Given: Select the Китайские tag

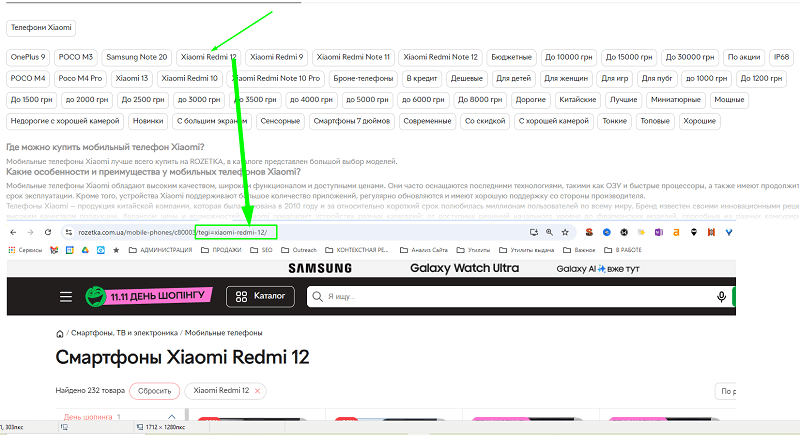Looking at the screenshot, I should tap(578, 100).
